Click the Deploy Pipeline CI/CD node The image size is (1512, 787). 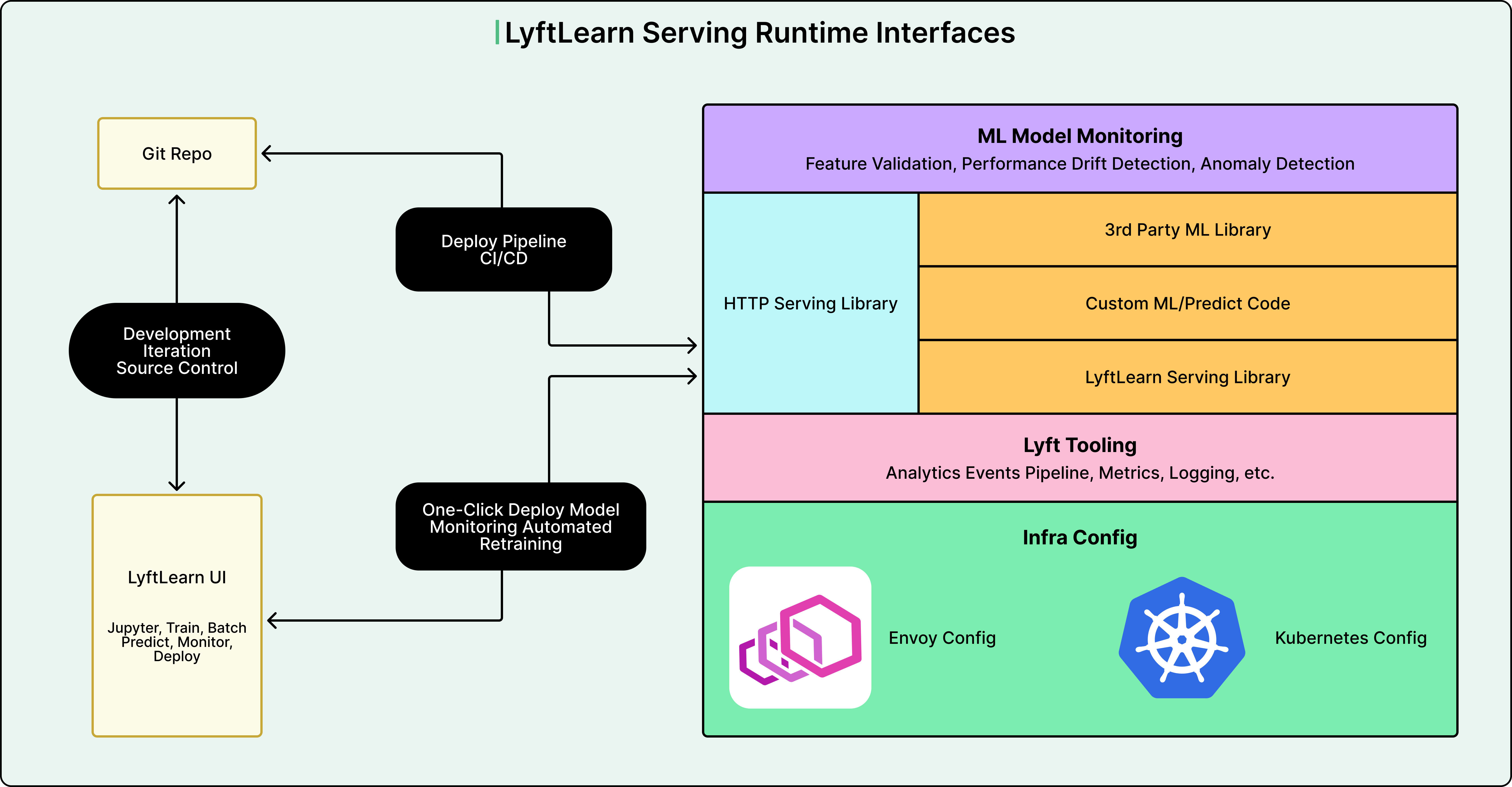pos(504,249)
